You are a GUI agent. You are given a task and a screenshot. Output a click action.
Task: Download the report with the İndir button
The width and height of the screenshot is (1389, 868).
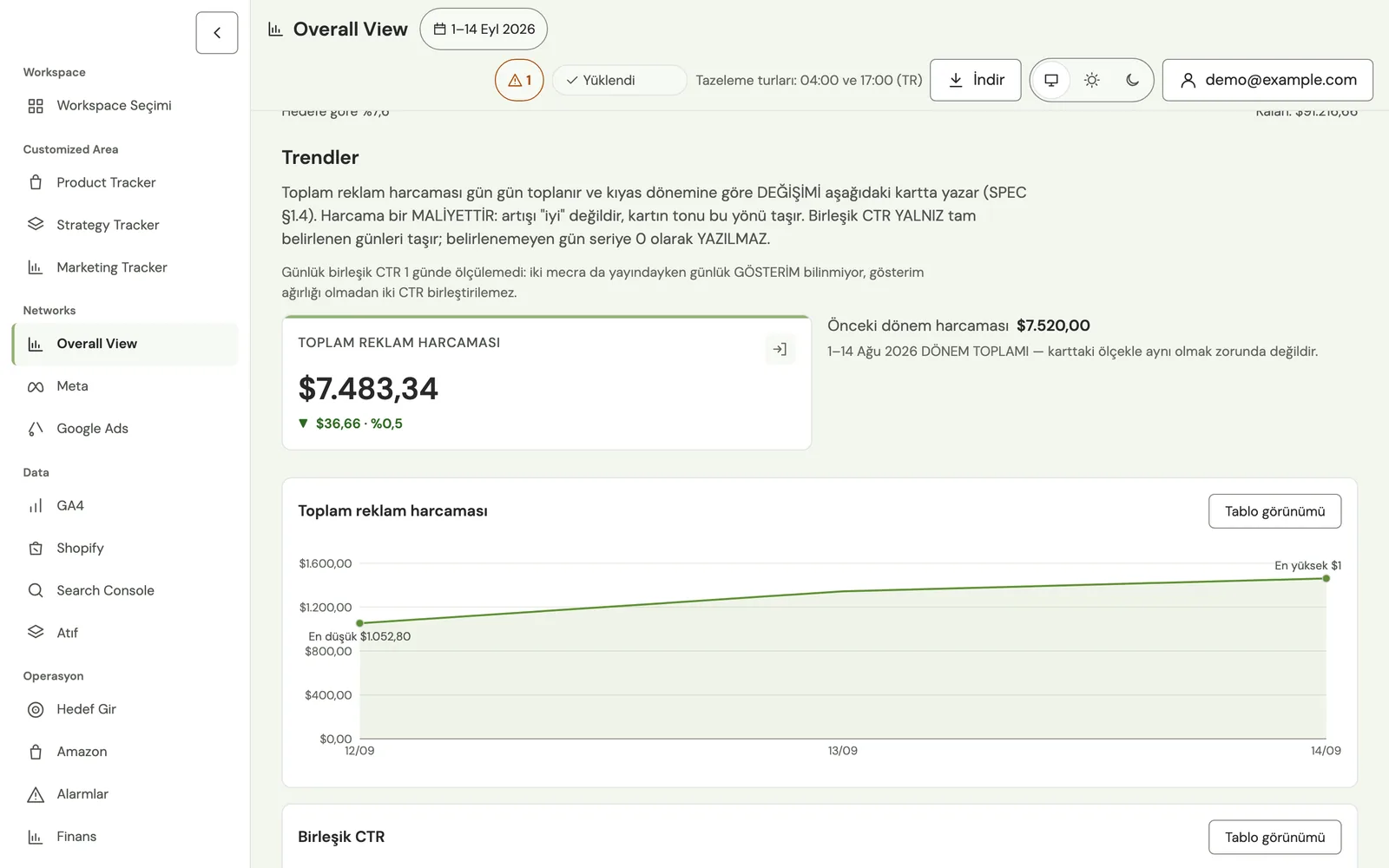tap(975, 80)
